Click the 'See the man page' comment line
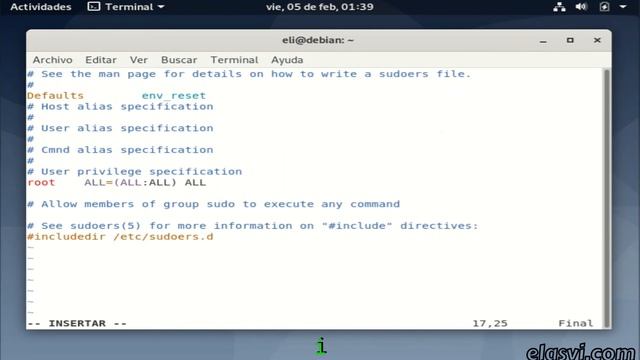This screenshot has height=360, width=640. point(249,74)
